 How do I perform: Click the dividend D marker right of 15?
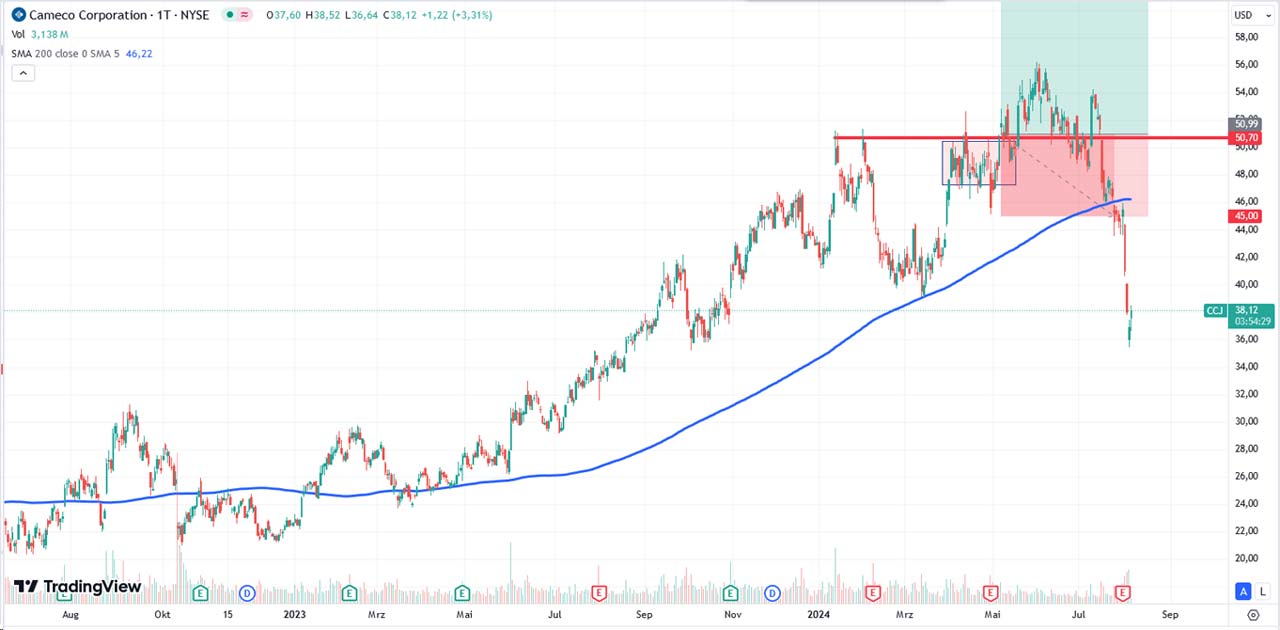[x=246, y=593]
